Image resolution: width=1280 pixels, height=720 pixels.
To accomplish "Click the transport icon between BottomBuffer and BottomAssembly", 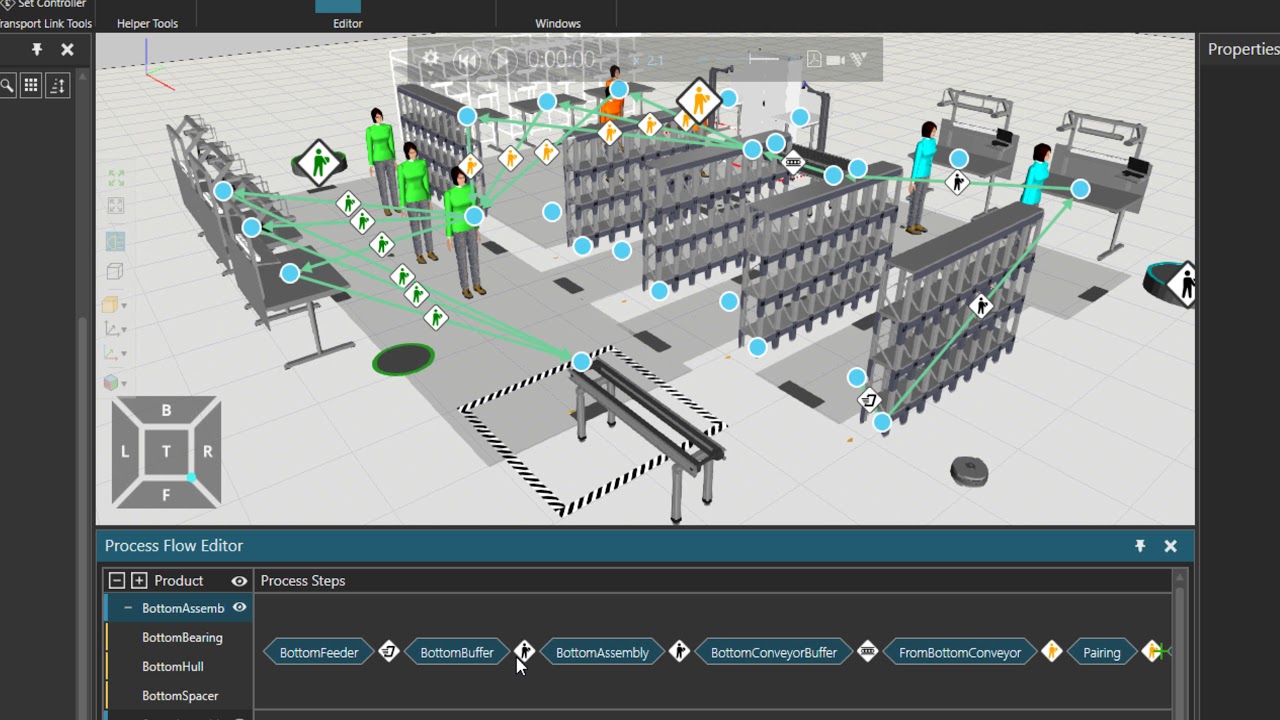I will pyautogui.click(x=524, y=652).
